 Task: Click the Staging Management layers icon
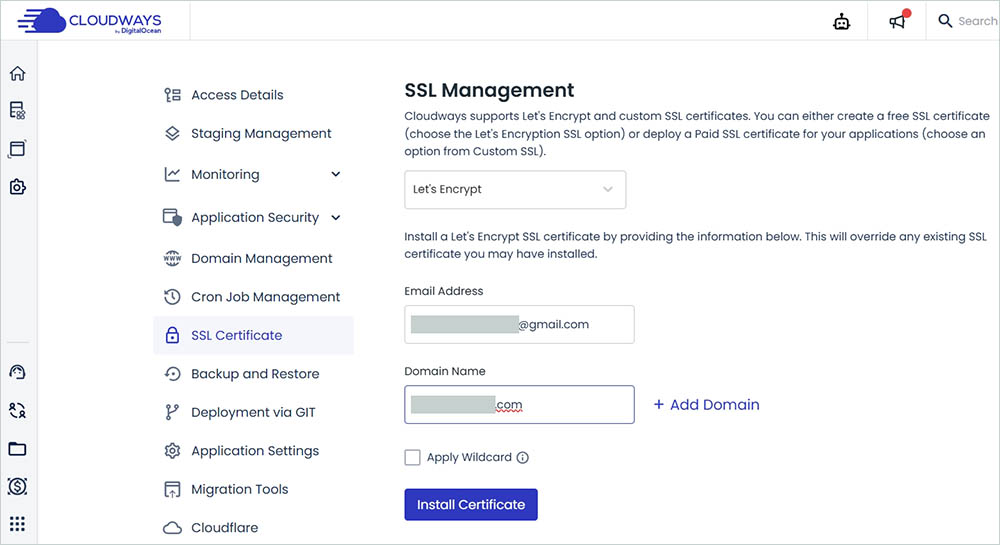coord(172,133)
